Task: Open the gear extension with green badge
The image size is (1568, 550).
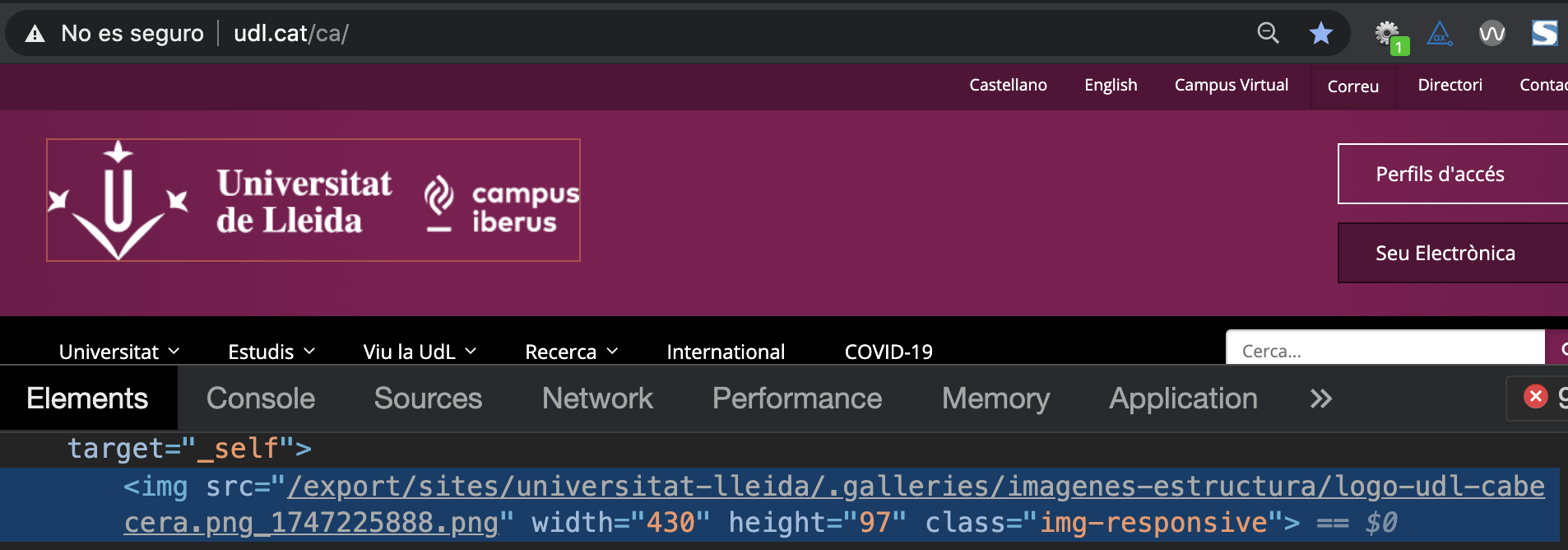Action: [1388, 34]
